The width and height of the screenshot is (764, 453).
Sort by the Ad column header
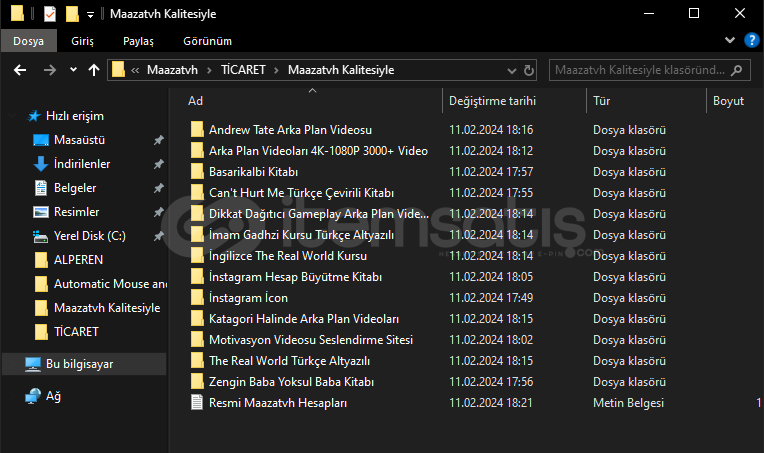point(195,101)
